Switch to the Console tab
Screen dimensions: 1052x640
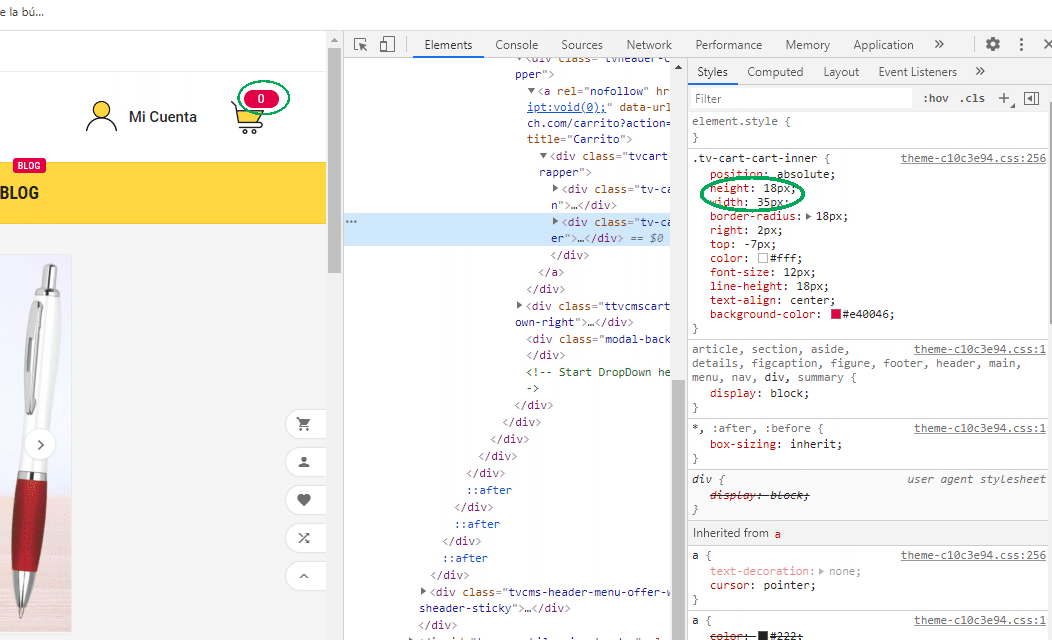tap(517, 44)
